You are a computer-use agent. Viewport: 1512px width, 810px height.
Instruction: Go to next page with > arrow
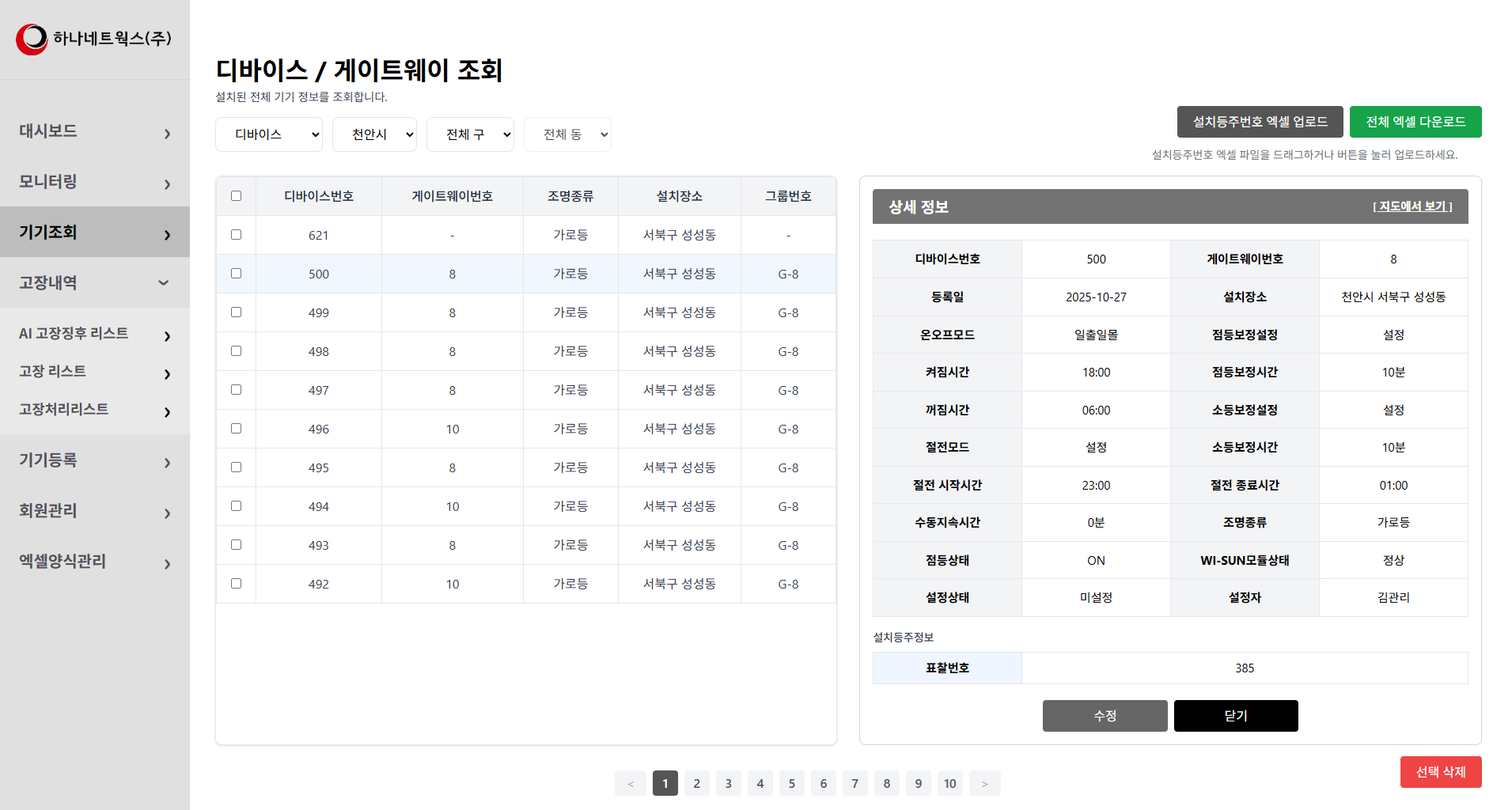pyautogui.click(x=984, y=783)
